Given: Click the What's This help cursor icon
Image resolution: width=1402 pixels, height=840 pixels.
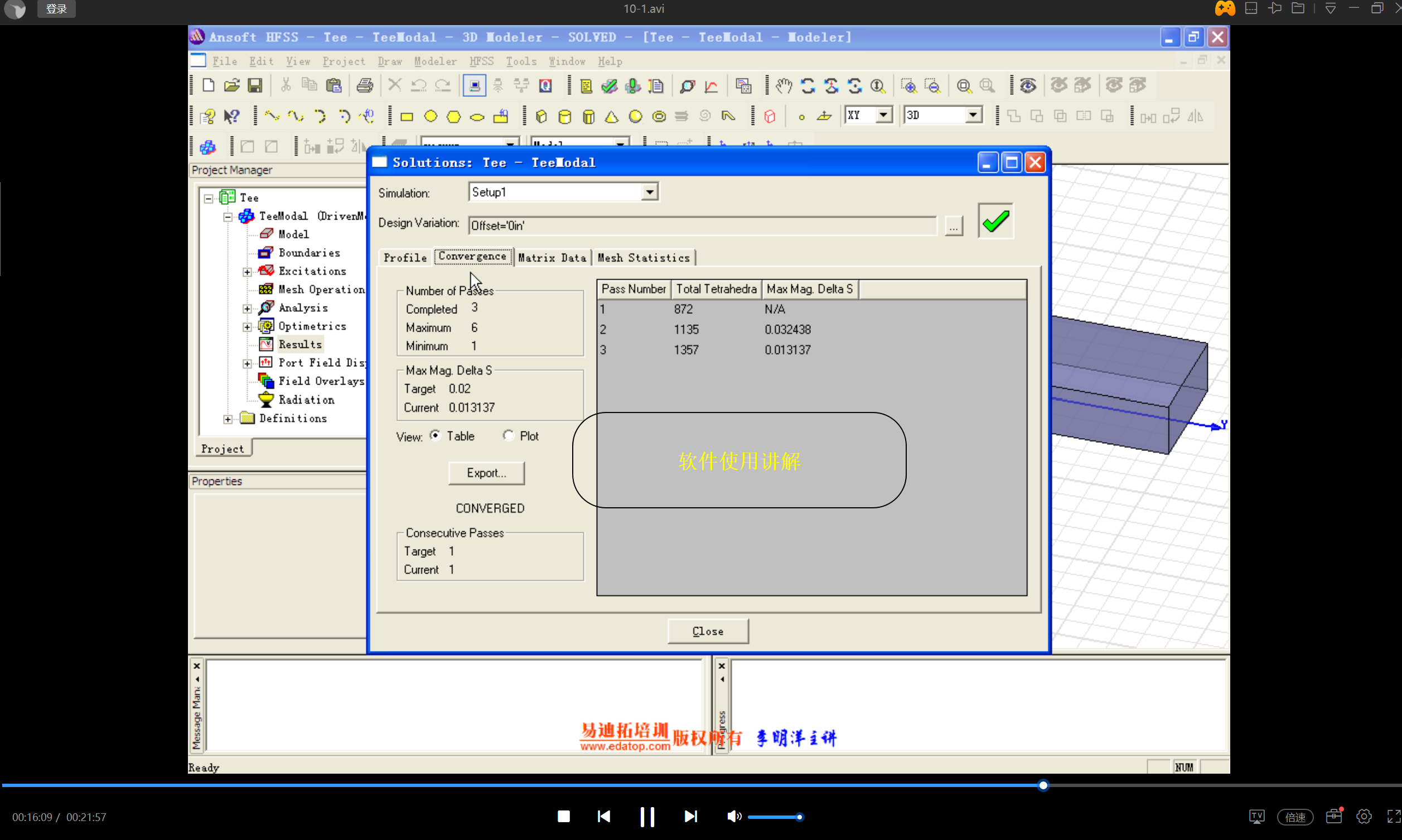Looking at the screenshot, I should click(x=231, y=116).
